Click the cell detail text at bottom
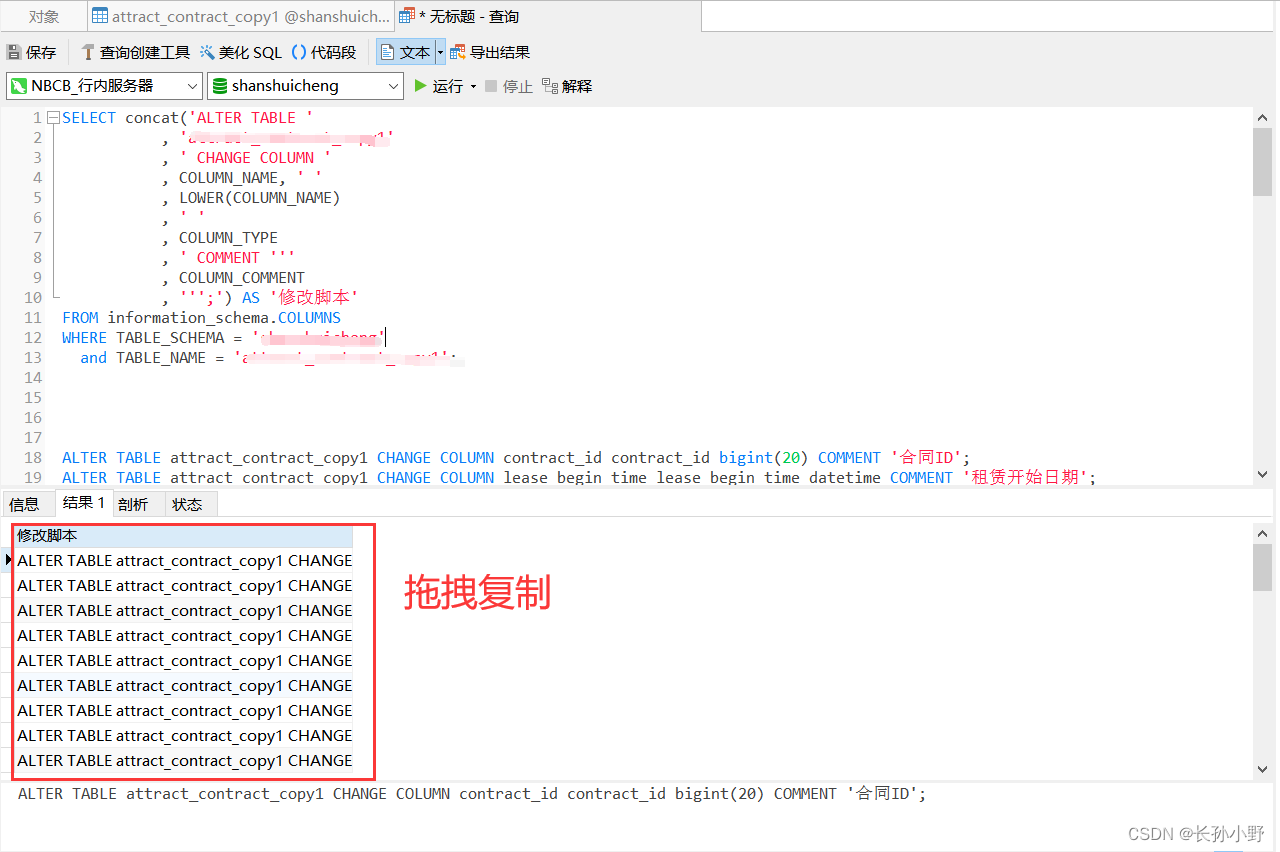 (x=472, y=794)
